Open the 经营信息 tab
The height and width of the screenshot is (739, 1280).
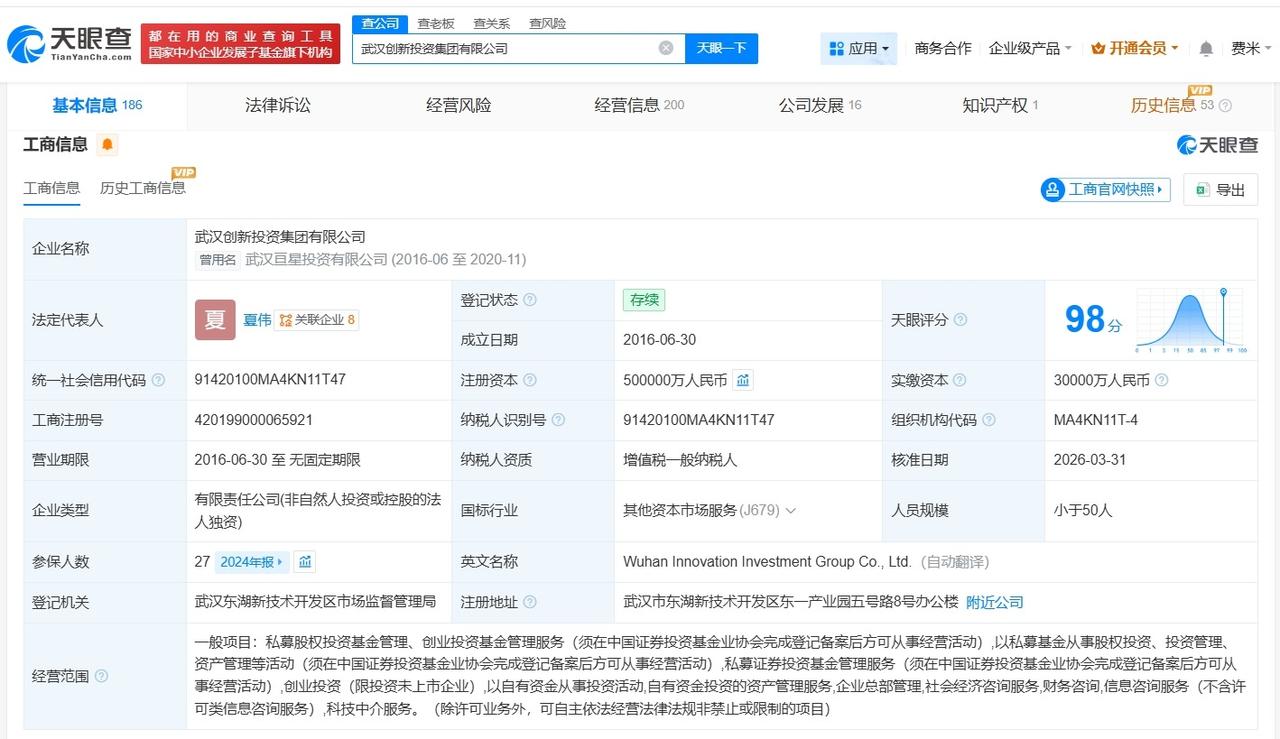pos(639,105)
